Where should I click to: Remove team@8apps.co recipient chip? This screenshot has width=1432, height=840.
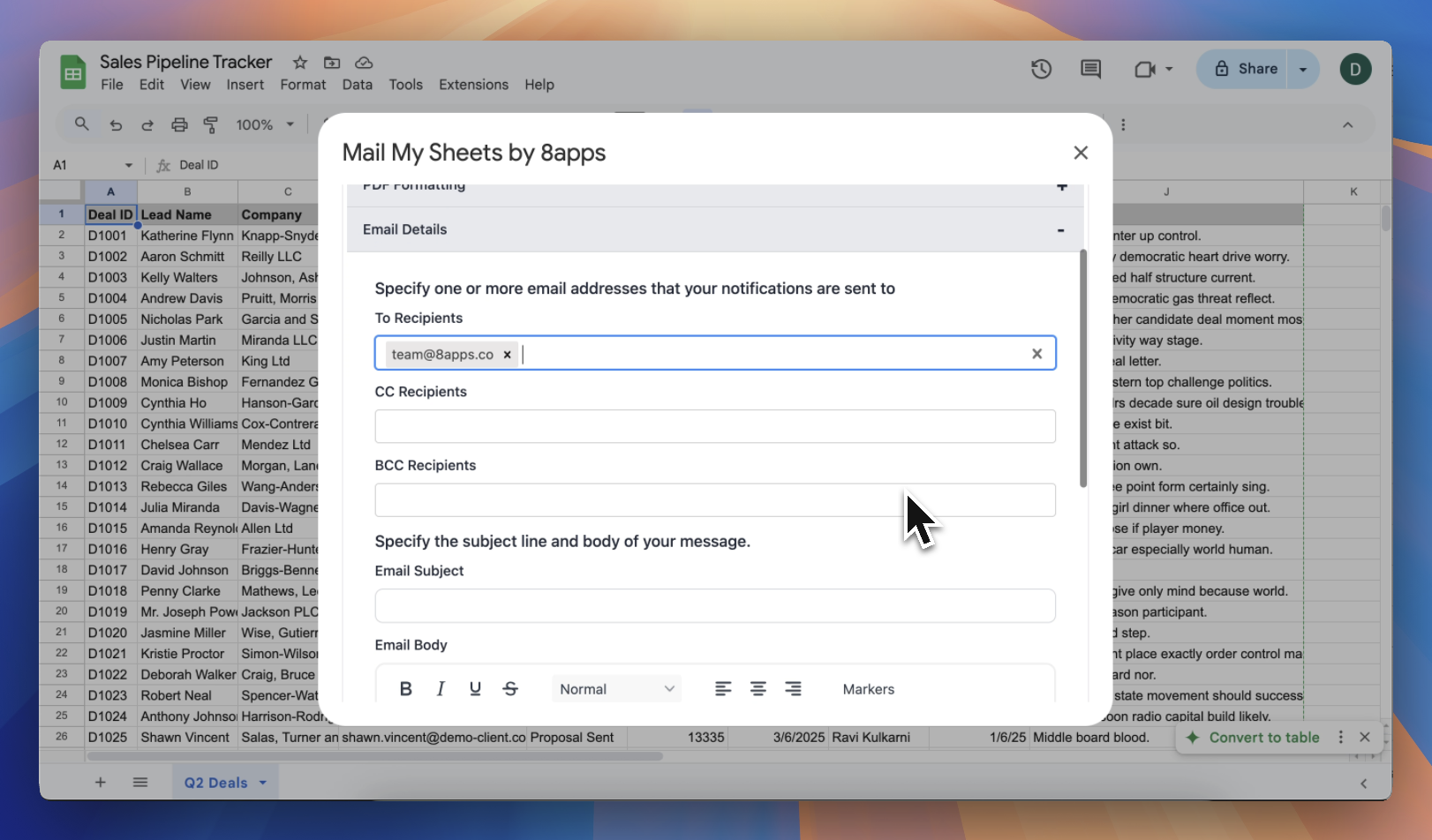coord(507,355)
